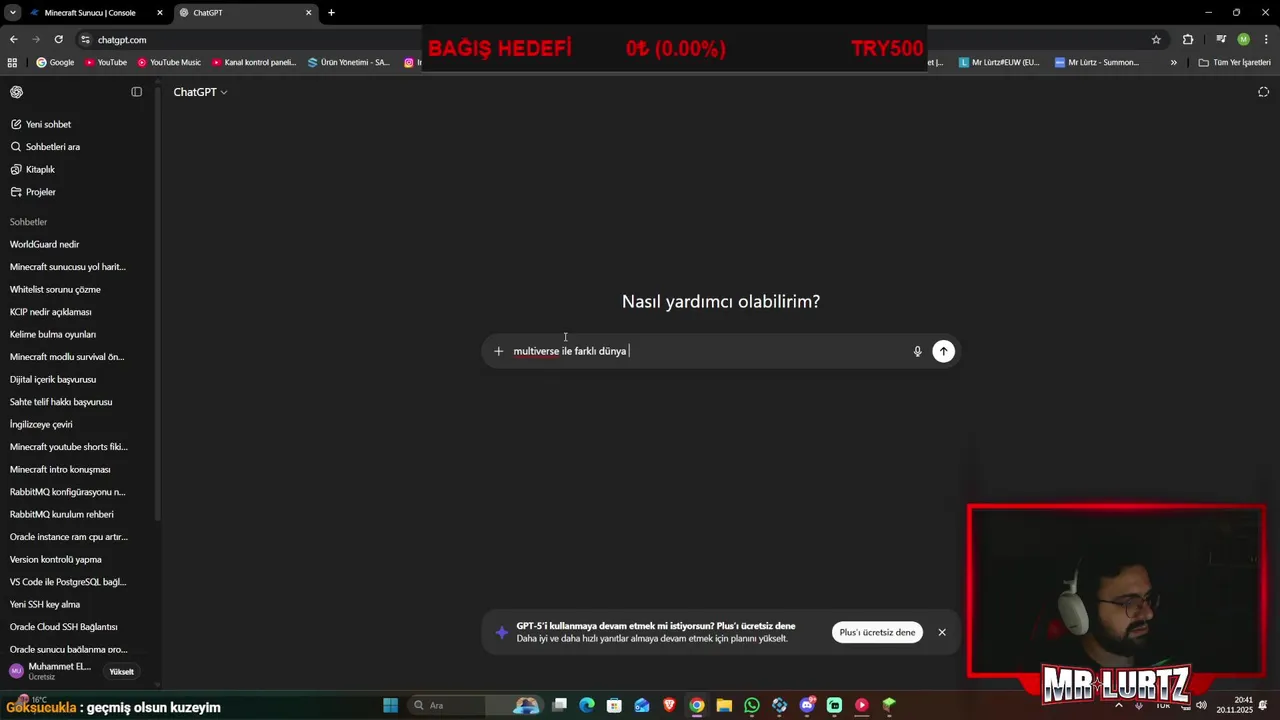Open browser extensions puzzle icon
Screen dimensions: 1280x720
click(x=1188, y=40)
